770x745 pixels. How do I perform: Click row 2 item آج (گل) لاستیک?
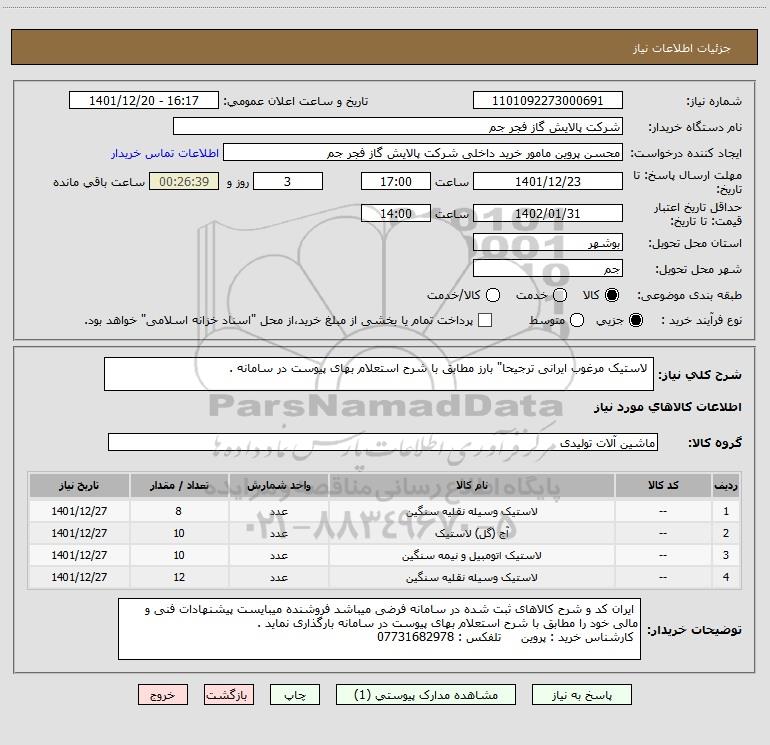tap(471, 533)
